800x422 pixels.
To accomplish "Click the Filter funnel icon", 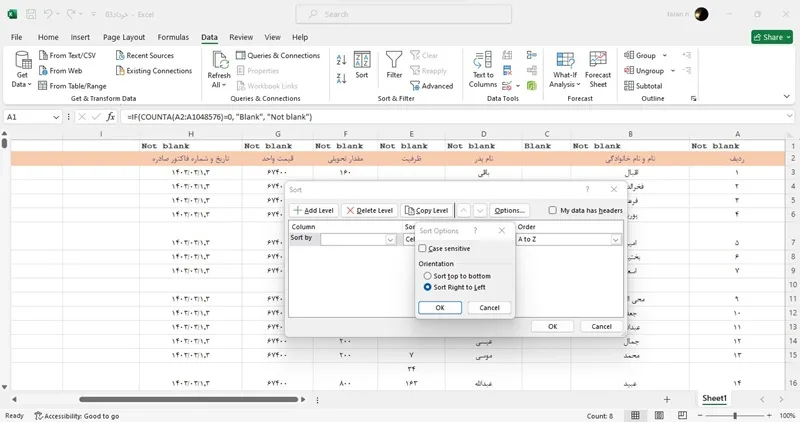I will coord(393,60).
